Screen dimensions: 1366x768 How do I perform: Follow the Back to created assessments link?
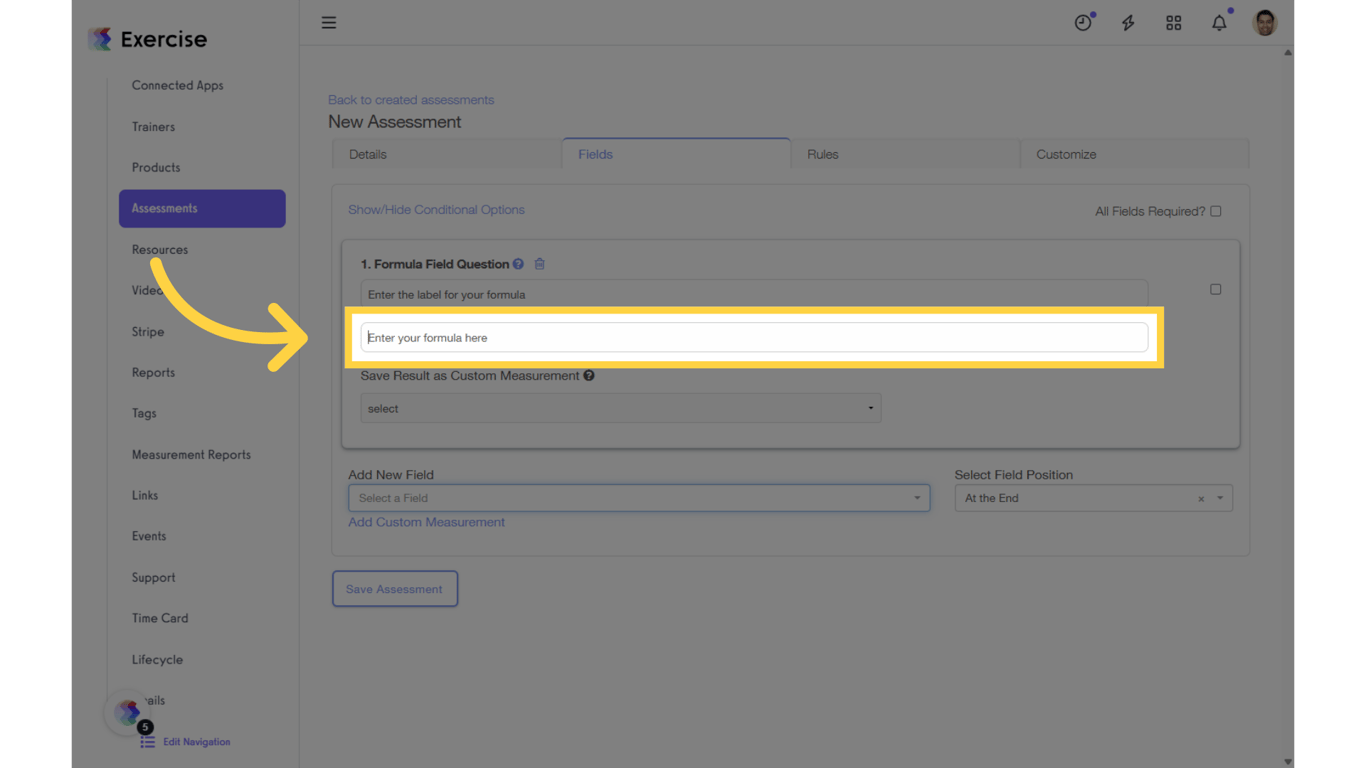point(410,99)
